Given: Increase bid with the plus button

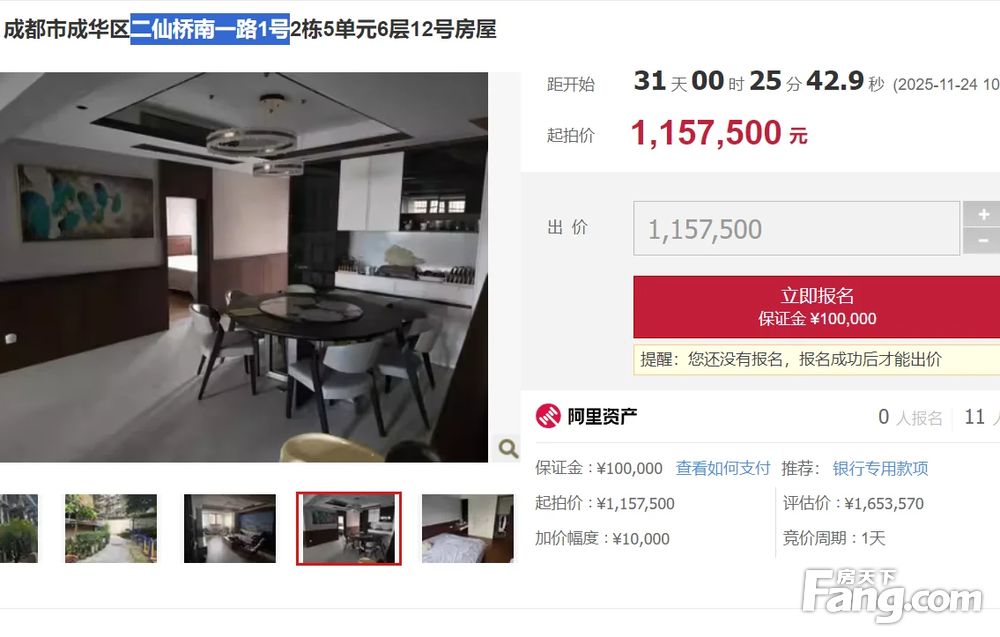Looking at the screenshot, I should click(x=982, y=214).
